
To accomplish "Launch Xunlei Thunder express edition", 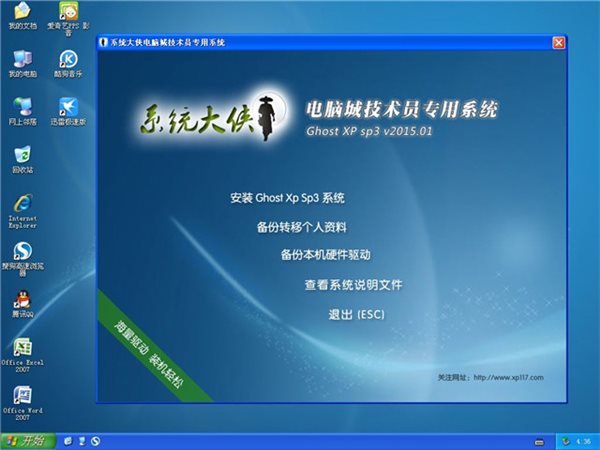I will click(x=68, y=111).
